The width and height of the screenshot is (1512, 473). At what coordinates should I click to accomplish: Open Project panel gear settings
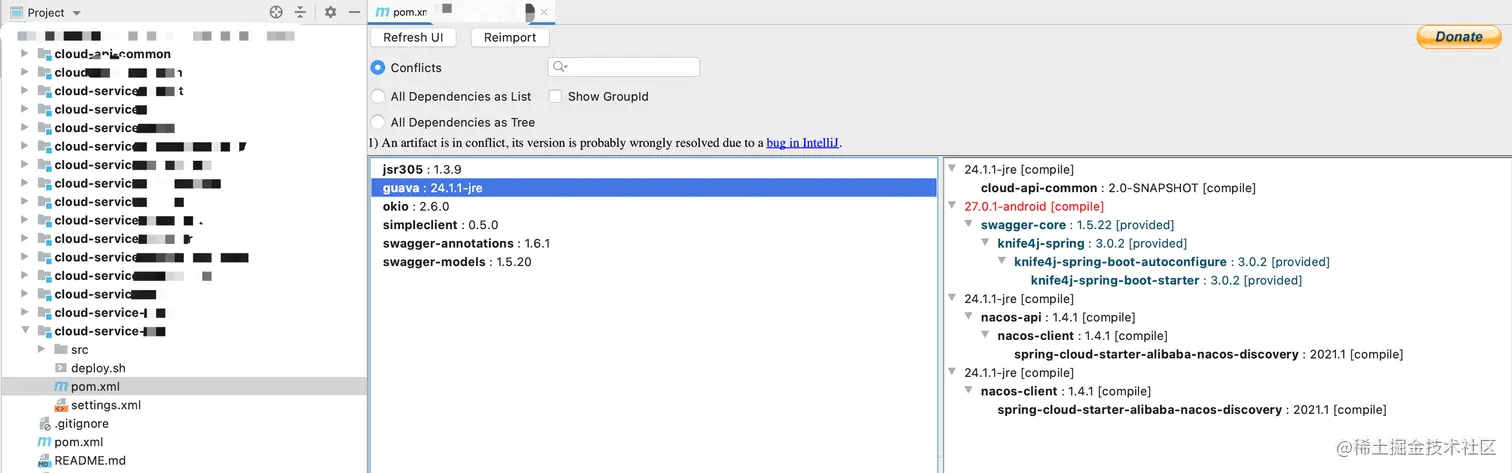(331, 12)
